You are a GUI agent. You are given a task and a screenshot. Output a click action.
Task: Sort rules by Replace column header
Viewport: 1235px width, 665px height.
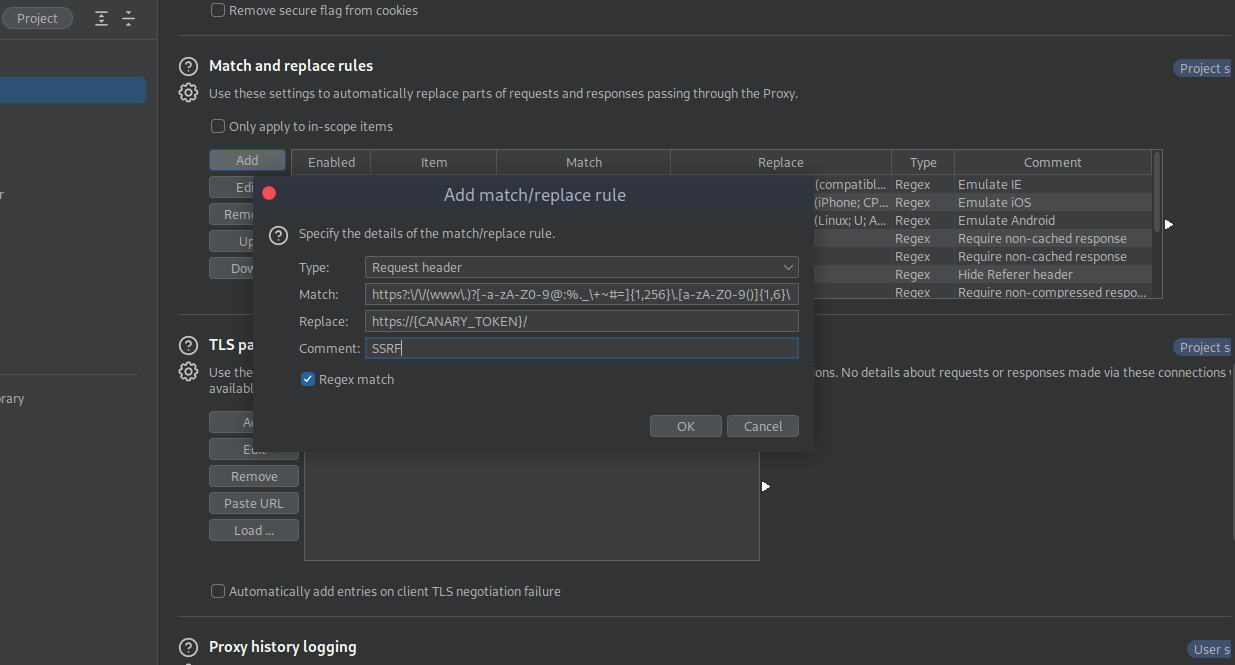[781, 162]
